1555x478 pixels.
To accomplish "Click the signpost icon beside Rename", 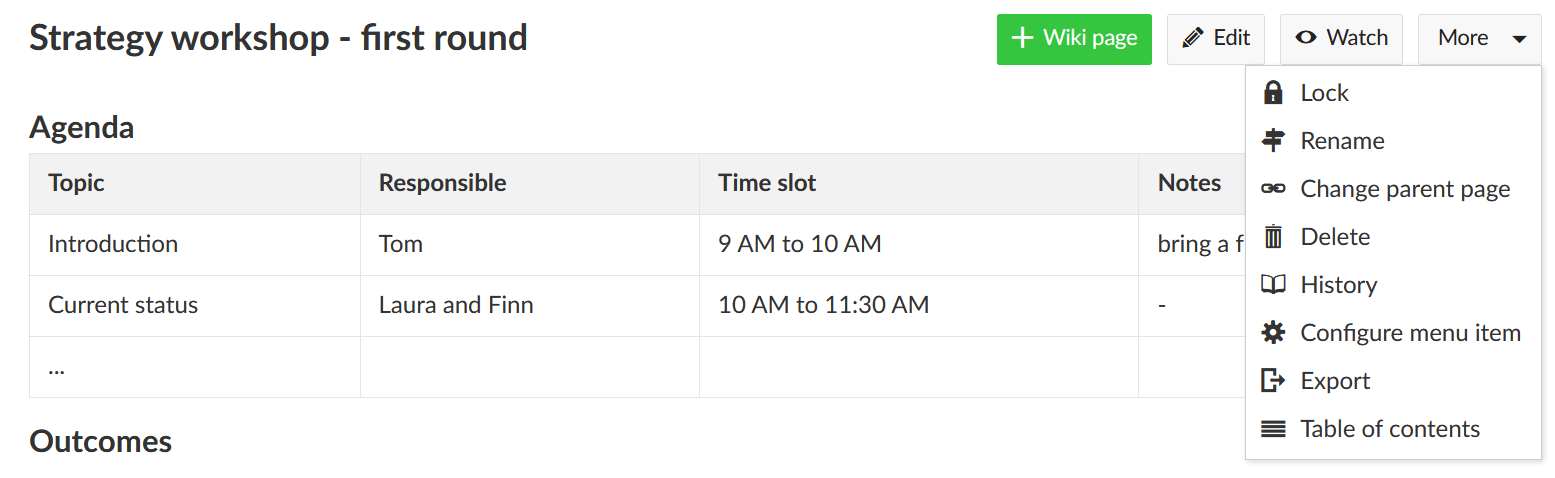I will [1273, 141].
